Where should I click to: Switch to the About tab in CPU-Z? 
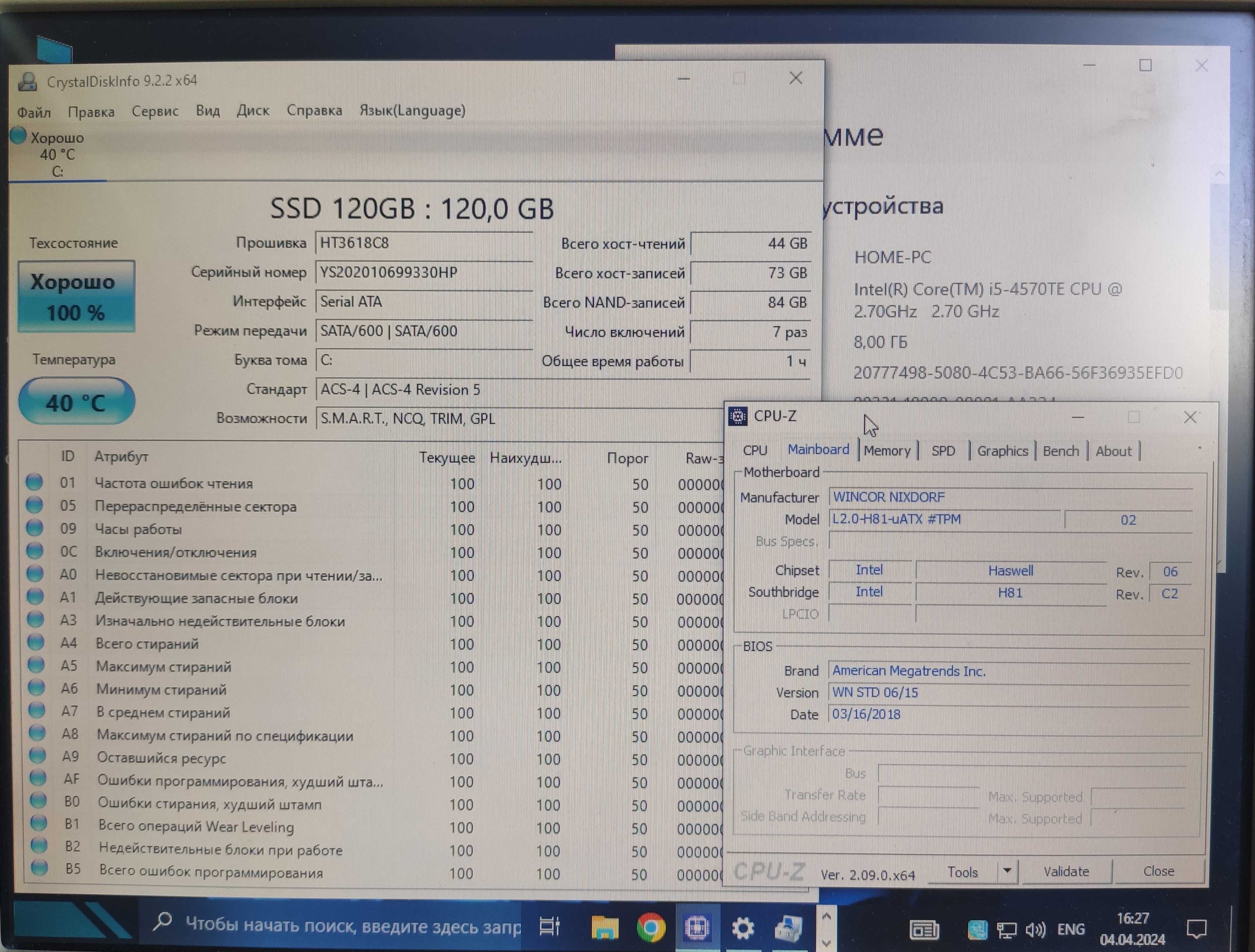pos(1113,451)
